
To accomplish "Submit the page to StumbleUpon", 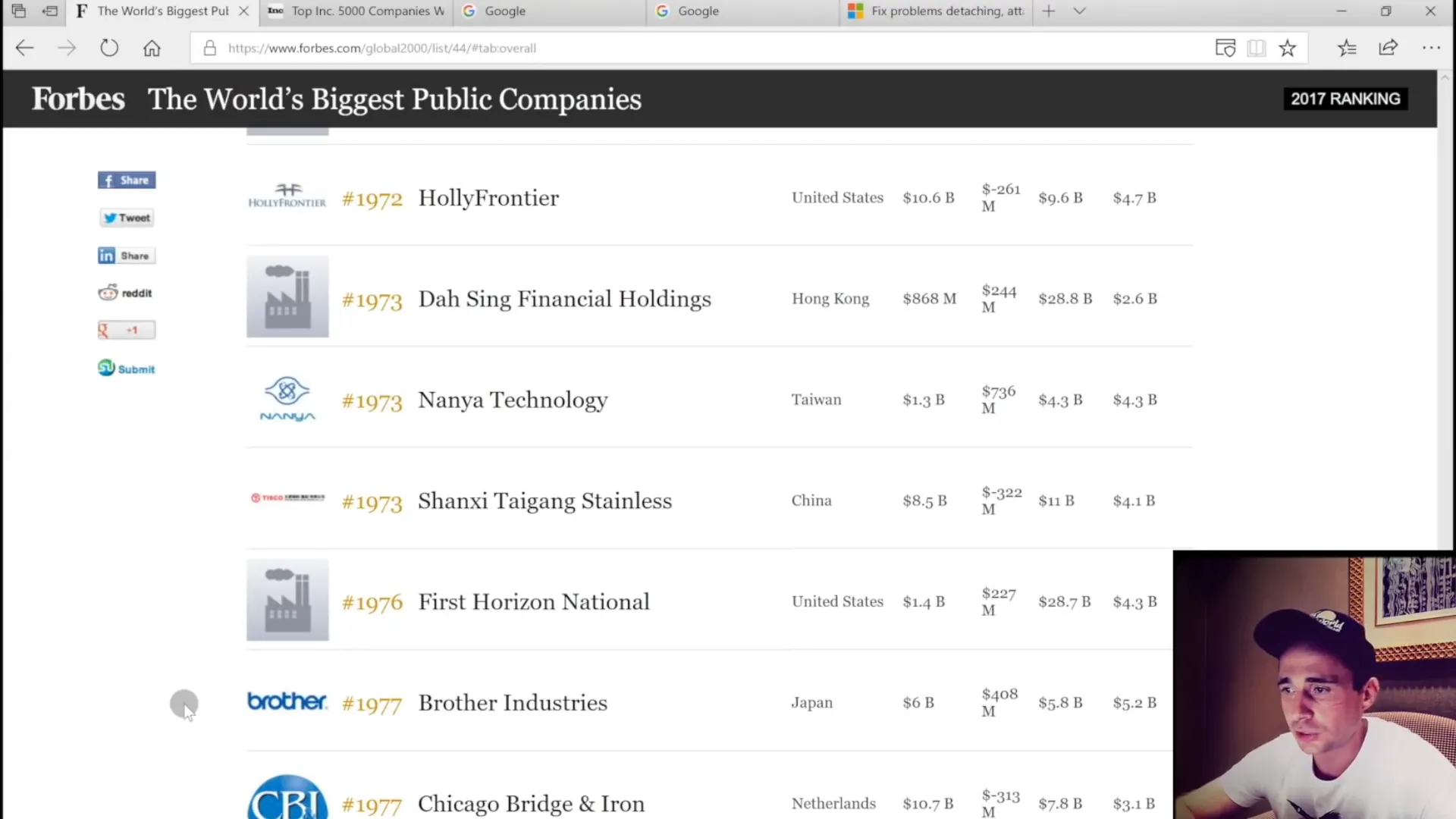I will [127, 369].
